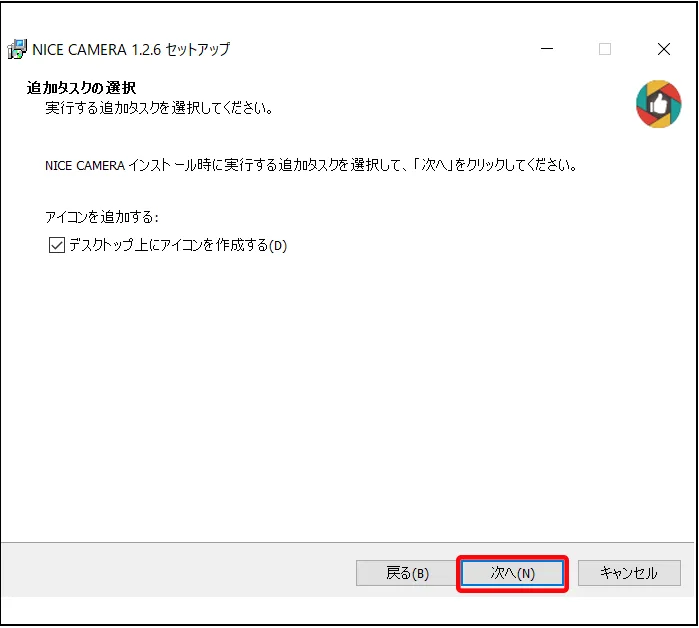Click the 追加タスクの選択 heading
The height and width of the screenshot is (628, 699).
tap(81, 88)
